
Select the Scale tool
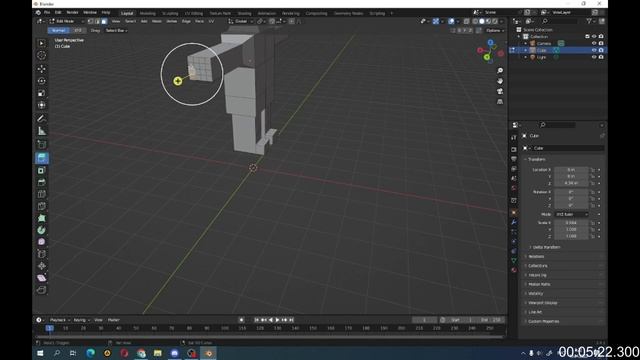tap(42, 93)
